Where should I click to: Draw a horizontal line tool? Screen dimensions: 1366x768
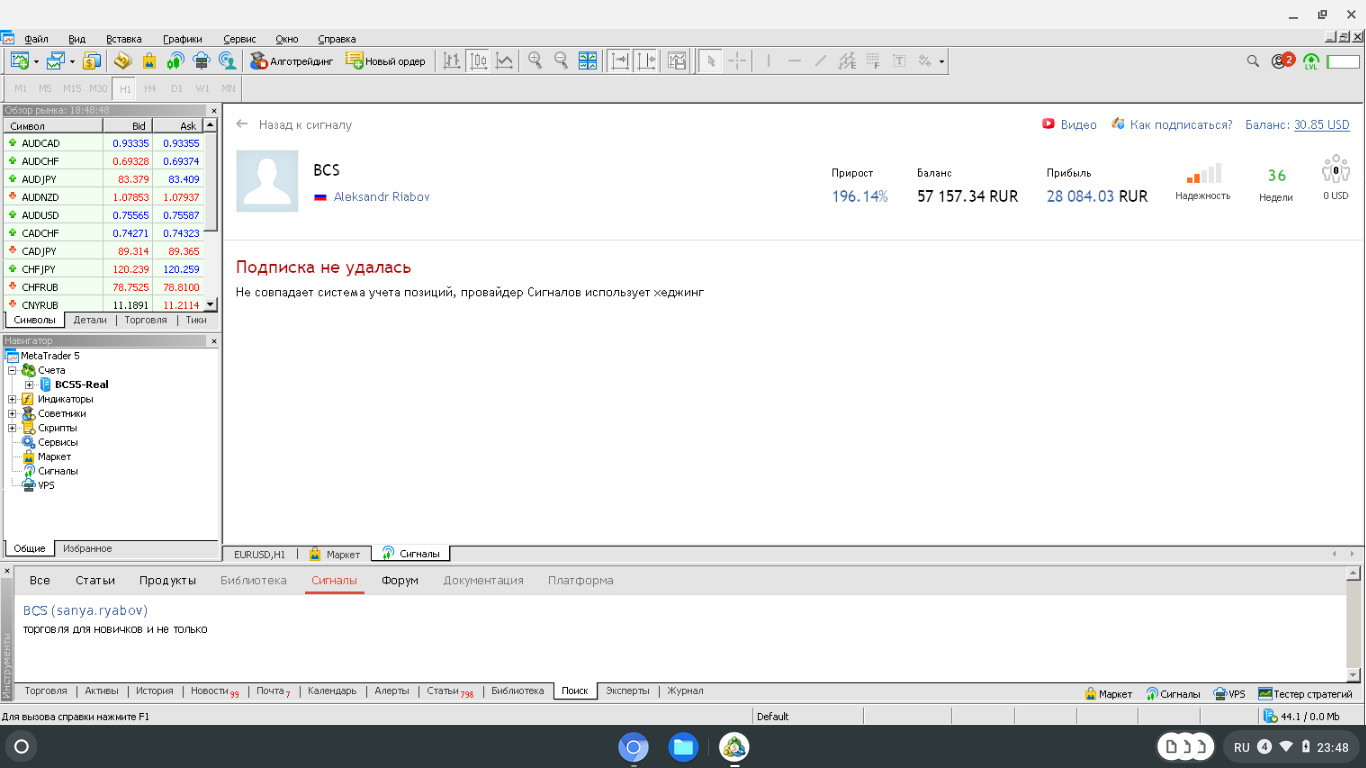point(794,61)
